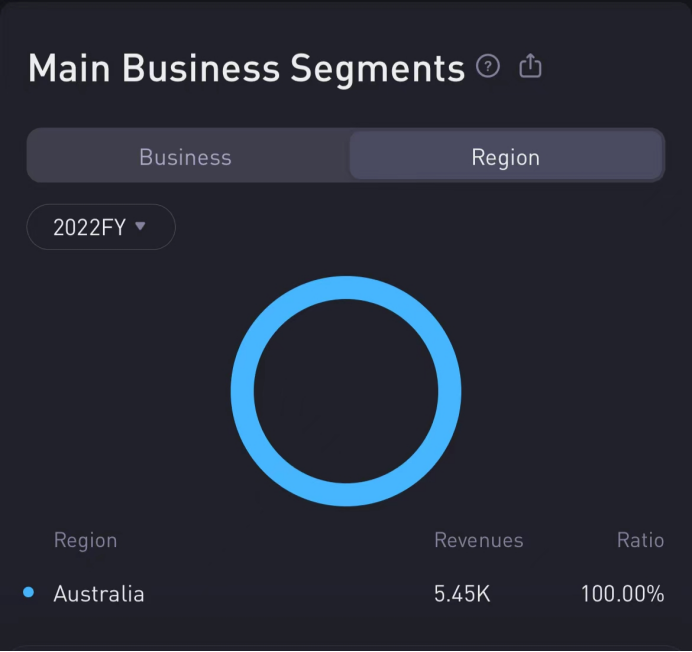Select the Australia region row

99,594
